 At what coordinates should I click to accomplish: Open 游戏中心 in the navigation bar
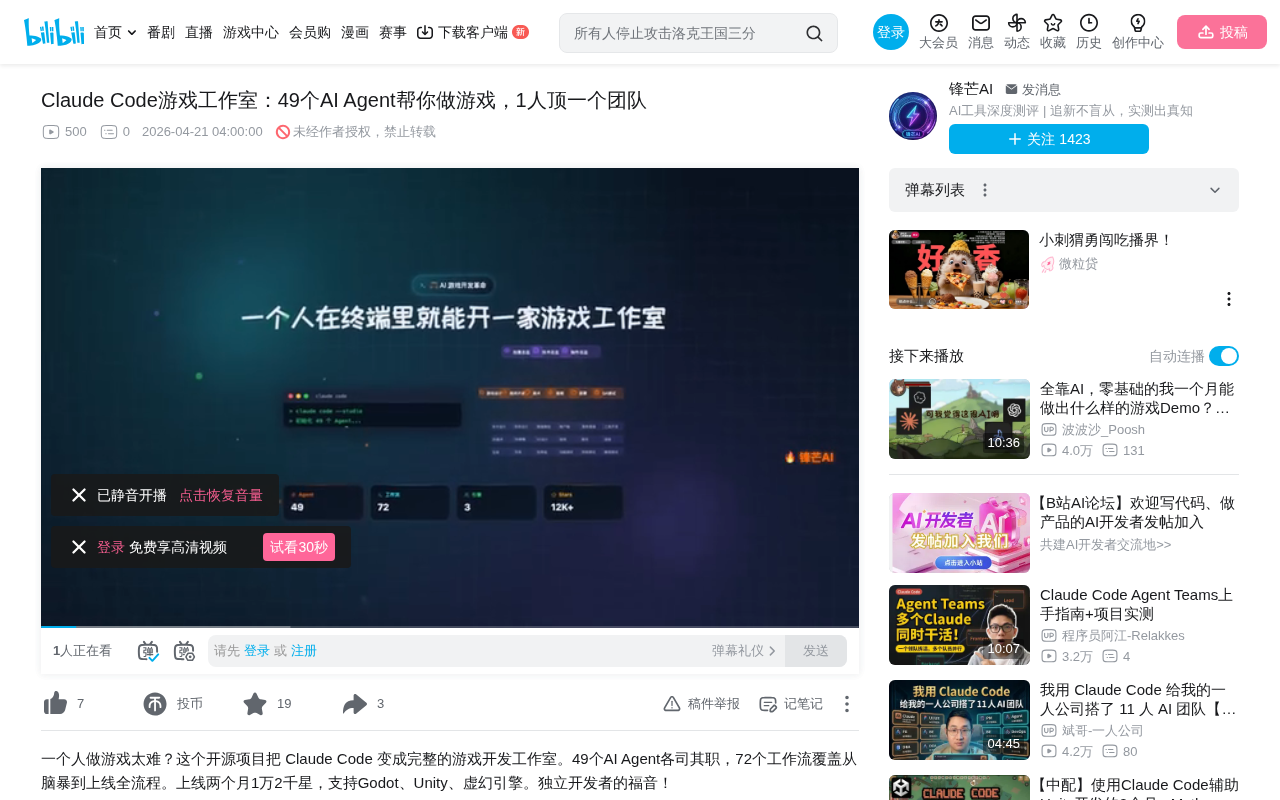point(251,32)
